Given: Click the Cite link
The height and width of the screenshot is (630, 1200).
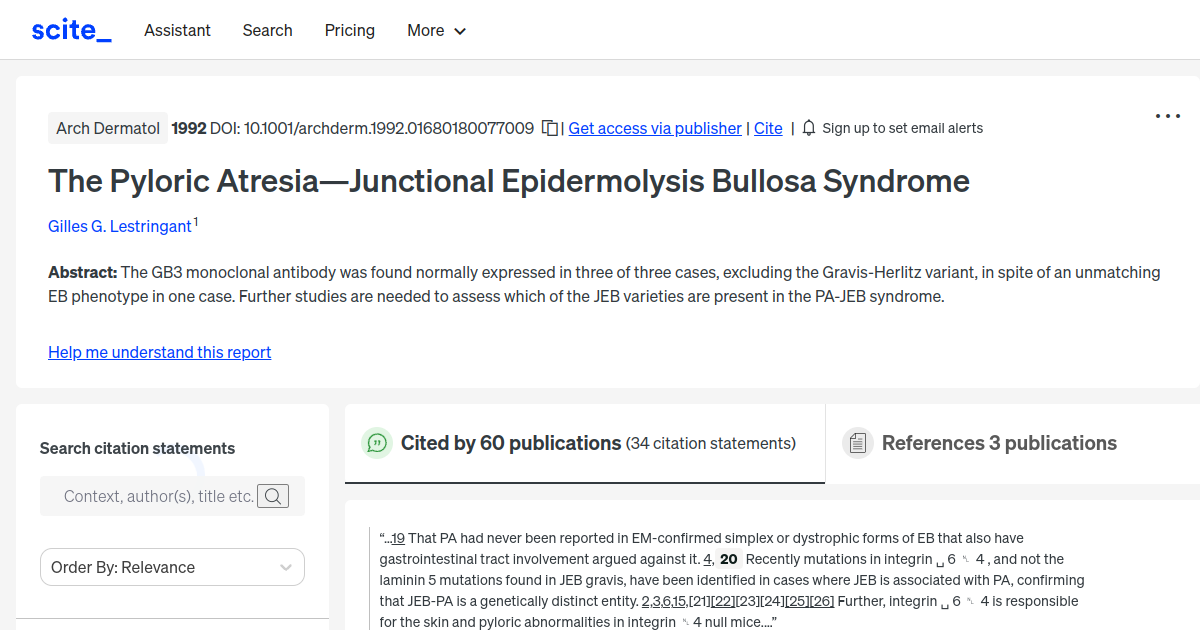Looking at the screenshot, I should point(768,128).
